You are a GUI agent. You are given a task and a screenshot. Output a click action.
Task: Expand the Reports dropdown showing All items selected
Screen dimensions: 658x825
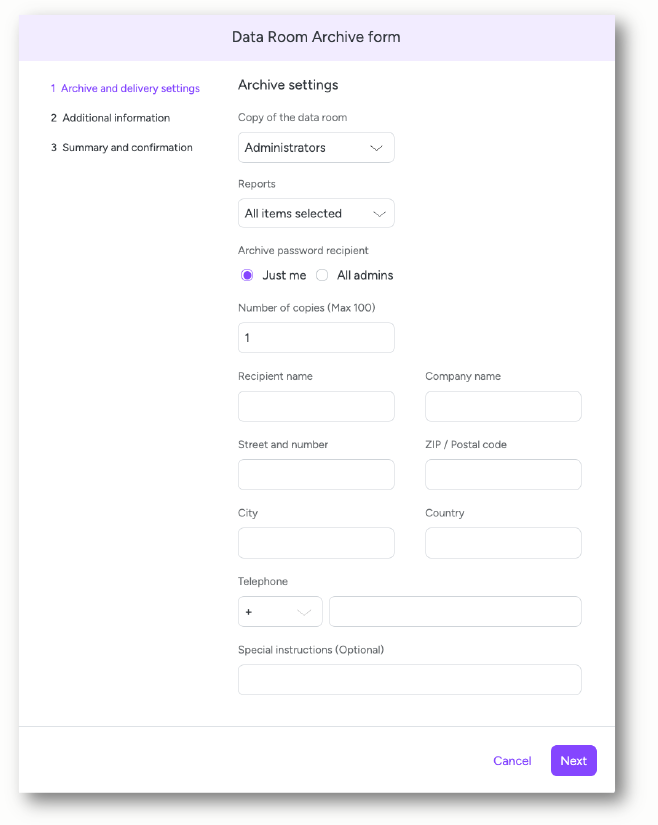click(x=316, y=213)
